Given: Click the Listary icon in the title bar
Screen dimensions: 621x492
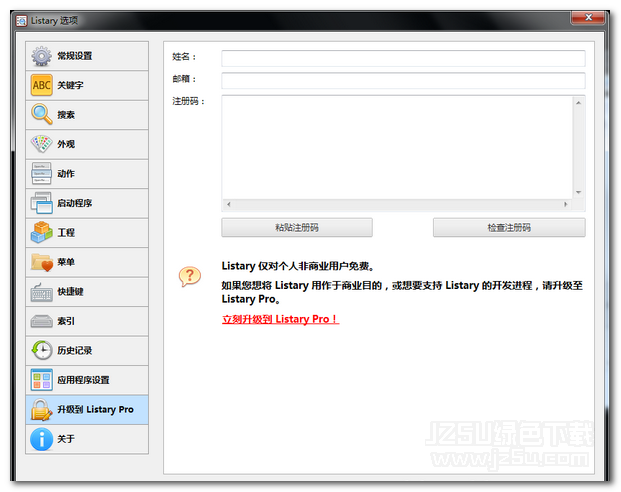Looking at the screenshot, I should 21,21.
